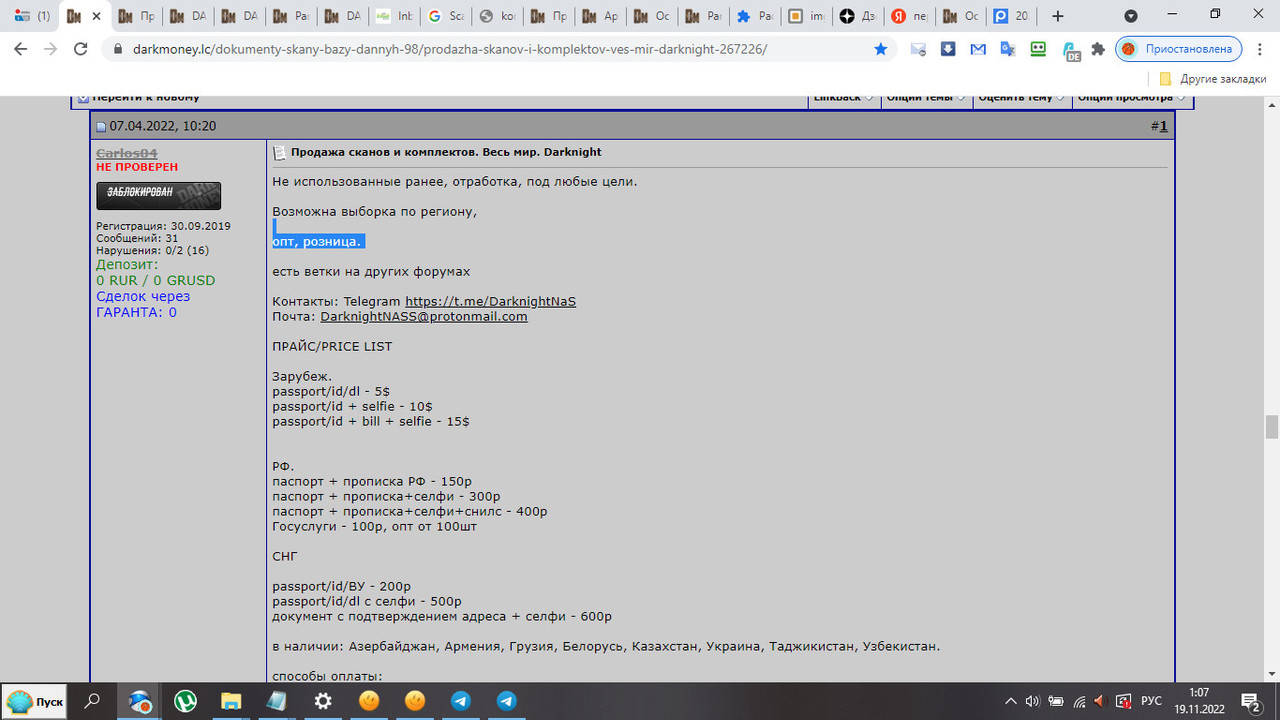Click the 'Госуслуги - 100р, опт от 100шт' line
This screenshot has height=720, width=1280.
(x=374, y=526)
